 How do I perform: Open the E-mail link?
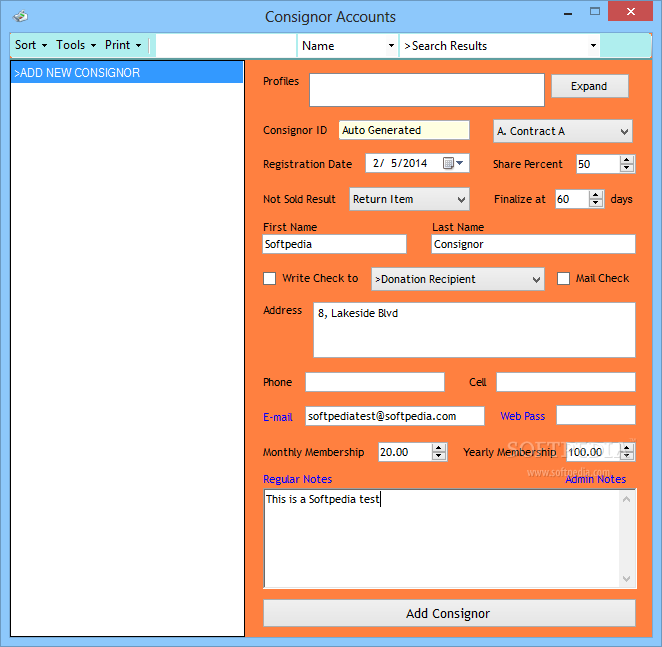click(x=277, y=417)
